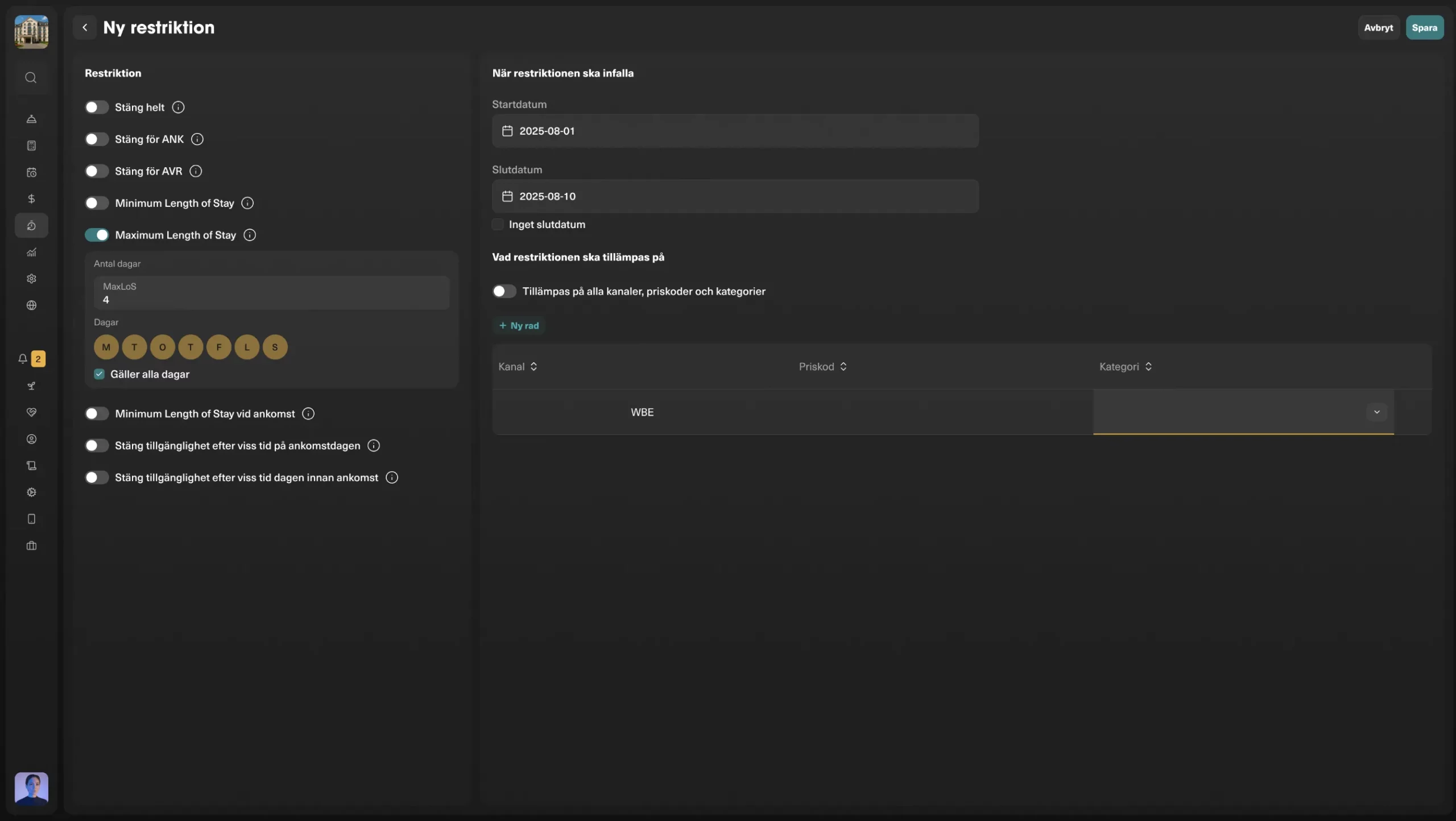1456x821 pixels.
Task: Open the briefcase section at sidebar bottom
Action: [x=32, y=546]
